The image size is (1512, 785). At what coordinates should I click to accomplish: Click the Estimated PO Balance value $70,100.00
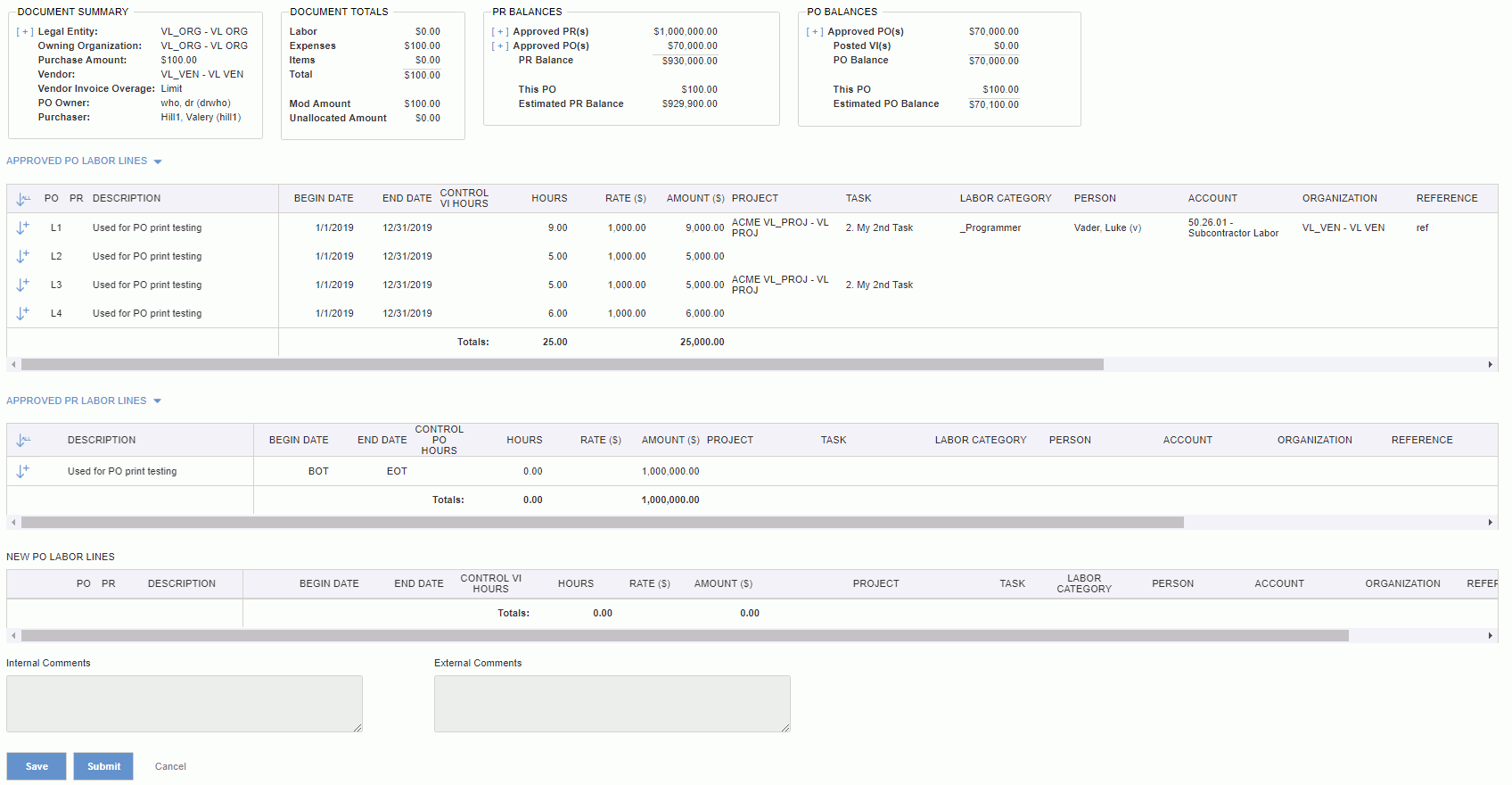pos(993,104)
